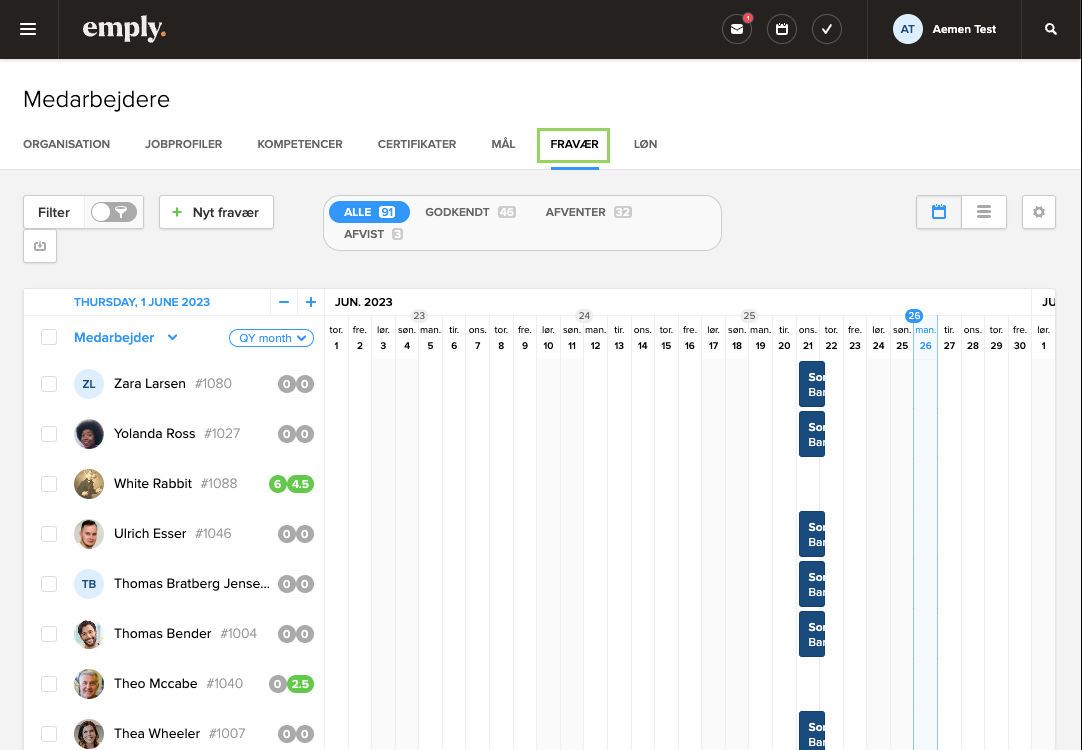Tick the select-all checkbox above employees
Screen dimensions: 1082x750
pos(49,337)
